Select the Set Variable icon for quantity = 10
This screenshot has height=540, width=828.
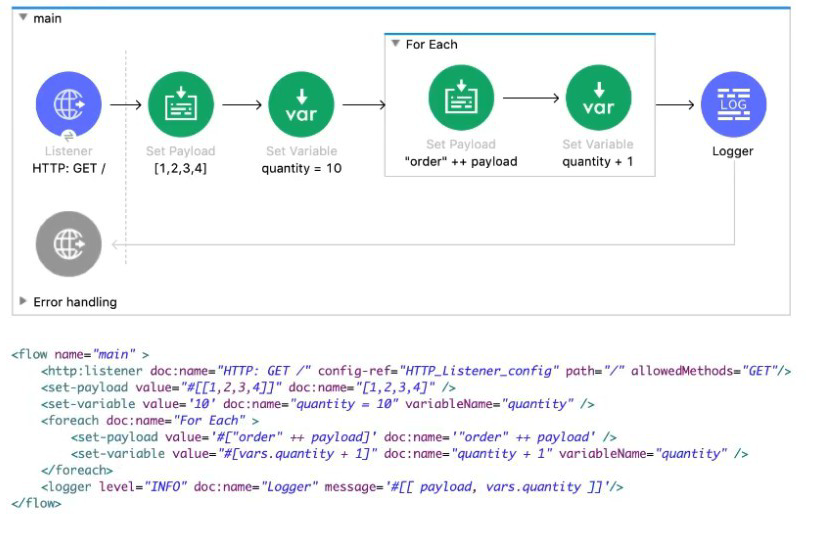301,104
